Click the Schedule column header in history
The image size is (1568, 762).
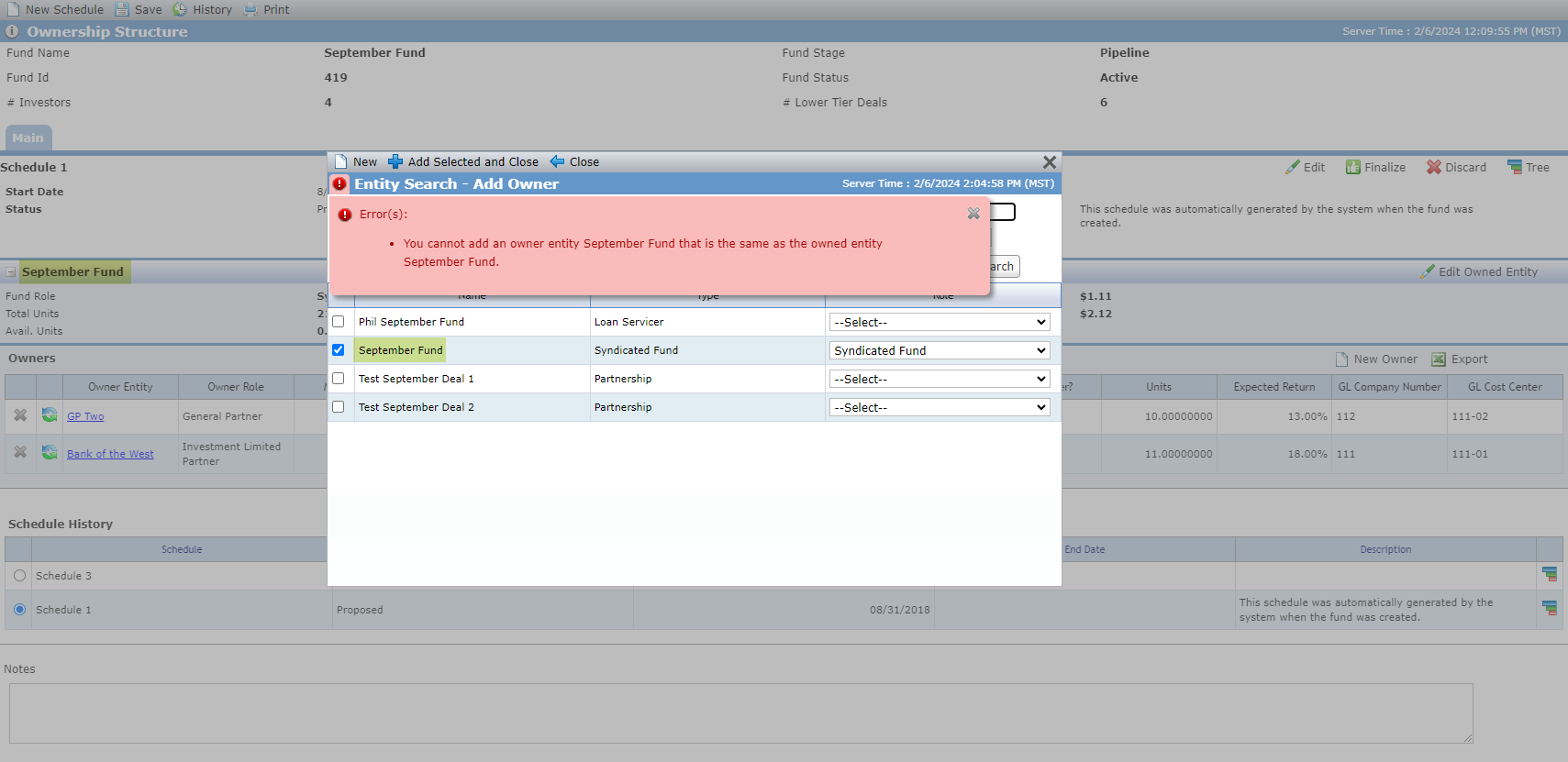[x=182, y=549]
